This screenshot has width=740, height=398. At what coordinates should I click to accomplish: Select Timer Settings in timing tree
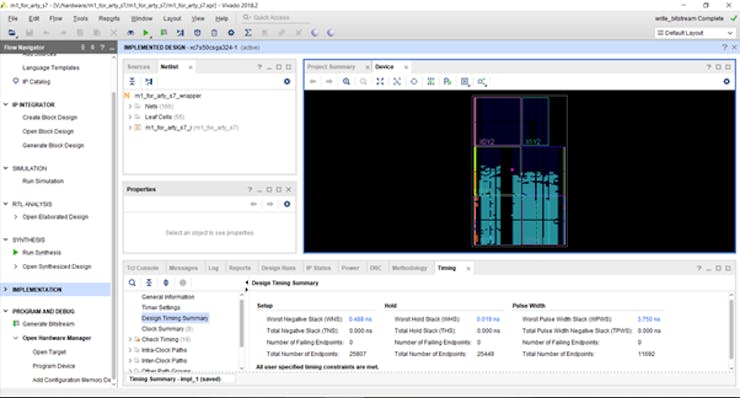tap(161, 307)
